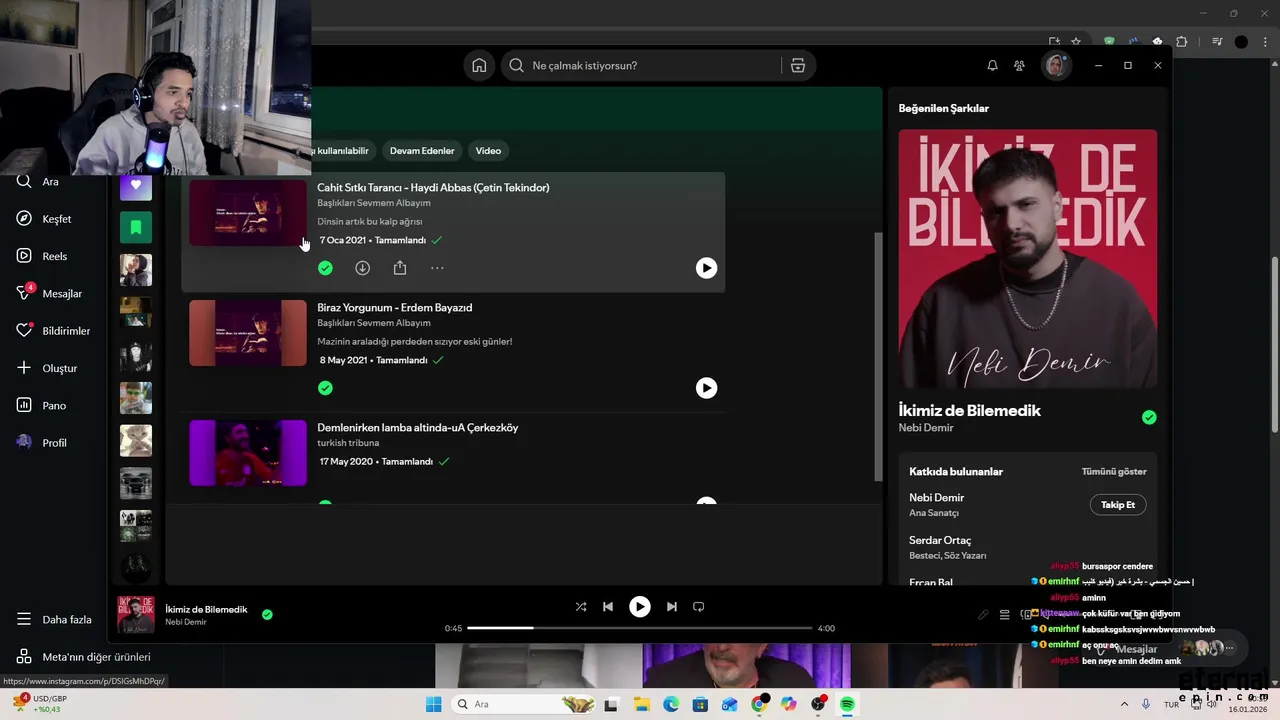Share the Haydi Abbas episode
The image size is (1280, 720).
click(x=400, y=268)
